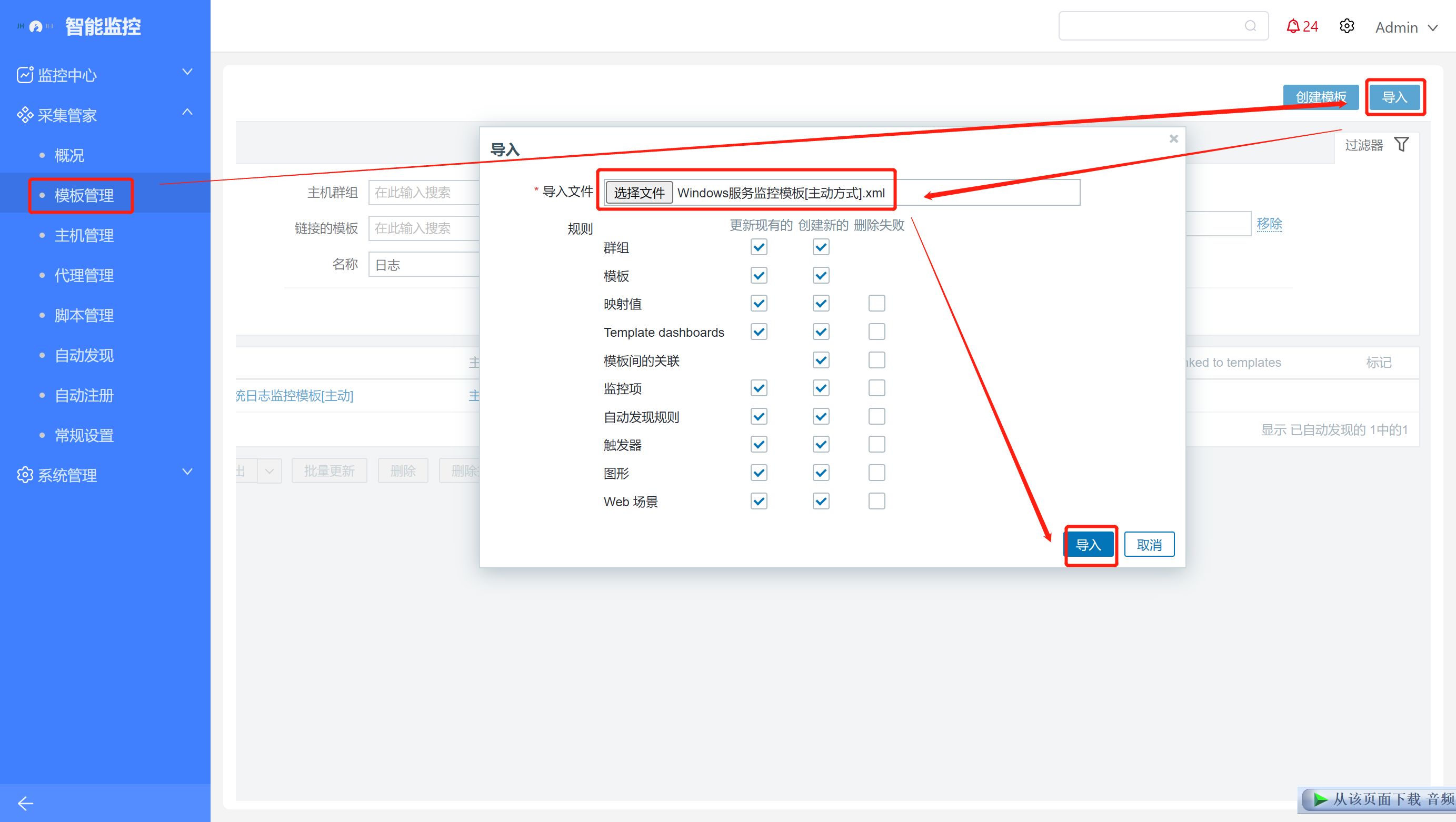Screen dimensions: 1456x822
Task: Go to 主机管理 in sidebar
Action: point(84,236)
